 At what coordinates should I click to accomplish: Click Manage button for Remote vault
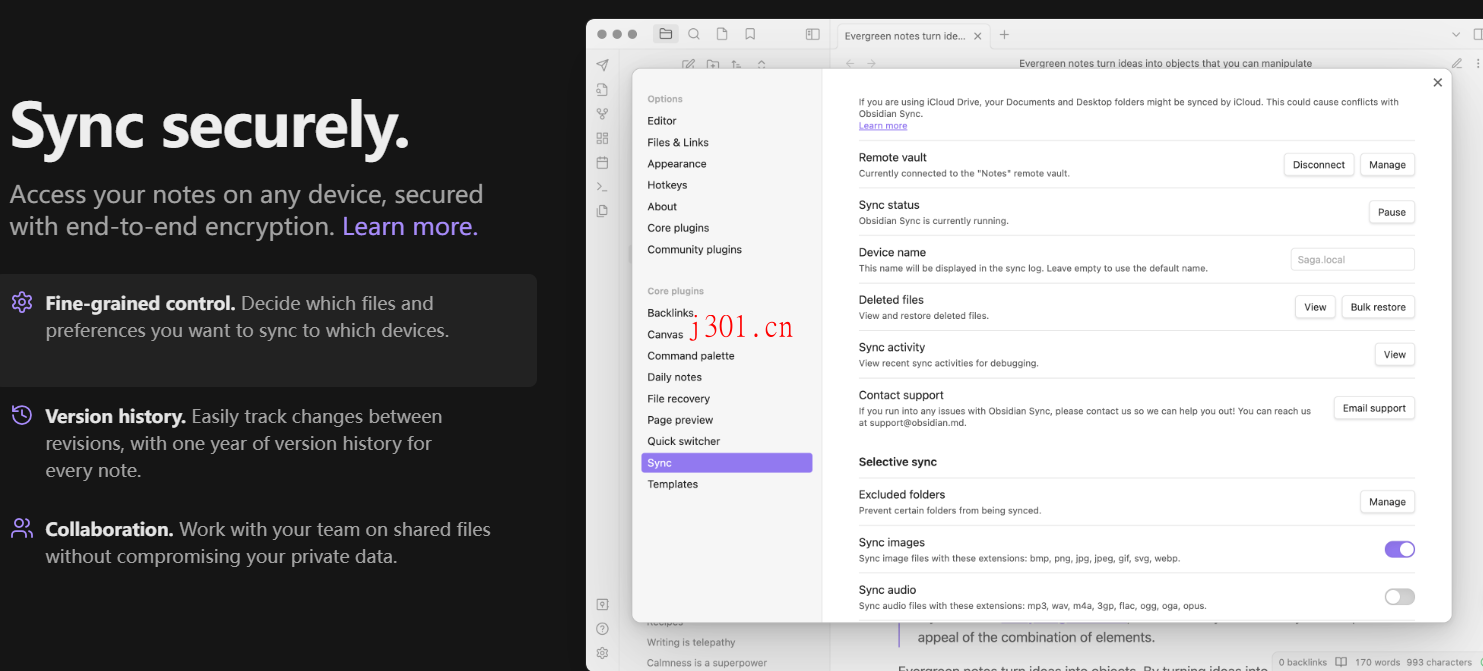click(x=1387, y=165)
